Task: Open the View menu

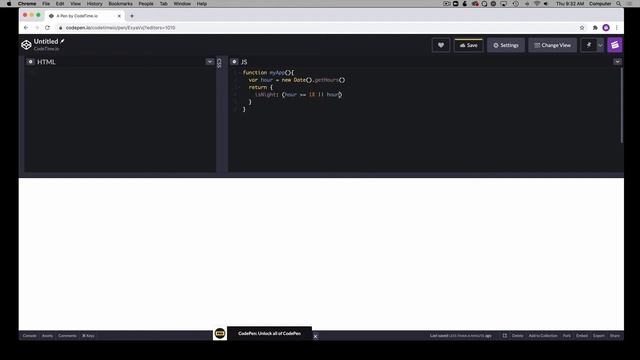Action: (76, 4)
